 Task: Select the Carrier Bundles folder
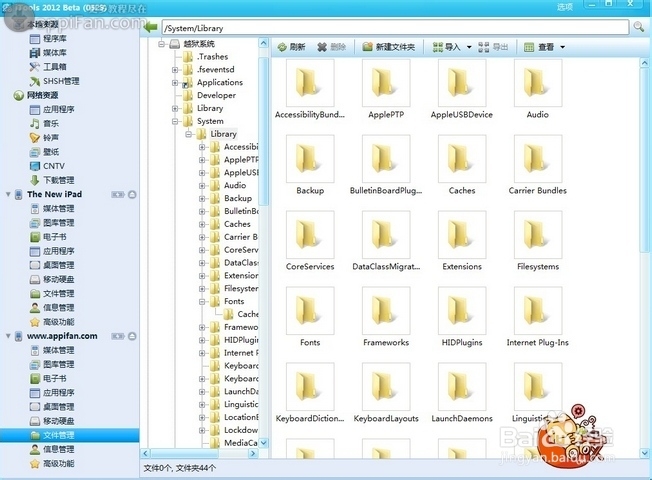point(538,166)
